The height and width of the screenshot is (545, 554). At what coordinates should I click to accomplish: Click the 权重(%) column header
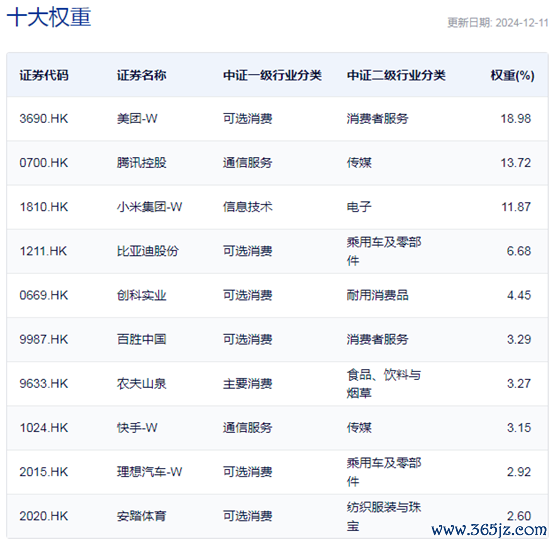tap(512, 75)
